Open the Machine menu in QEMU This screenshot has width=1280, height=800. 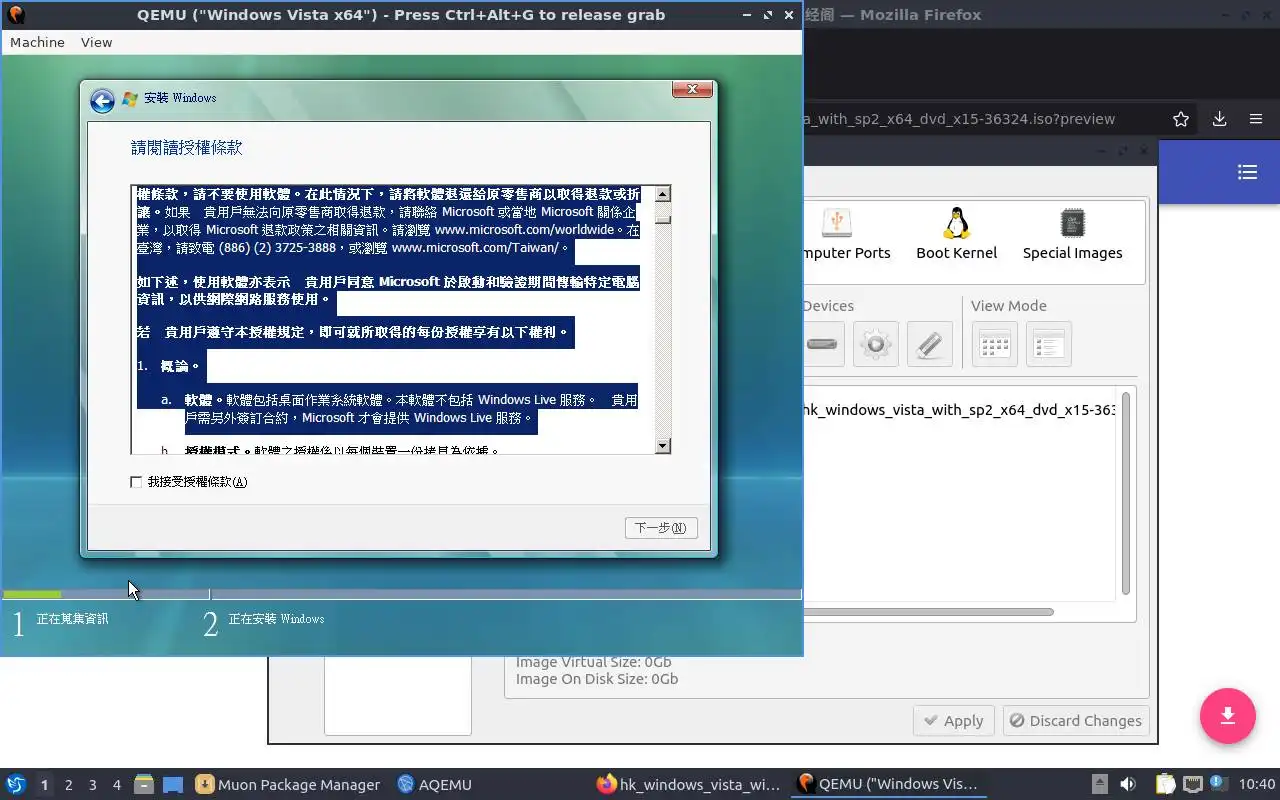coord(37,42)
